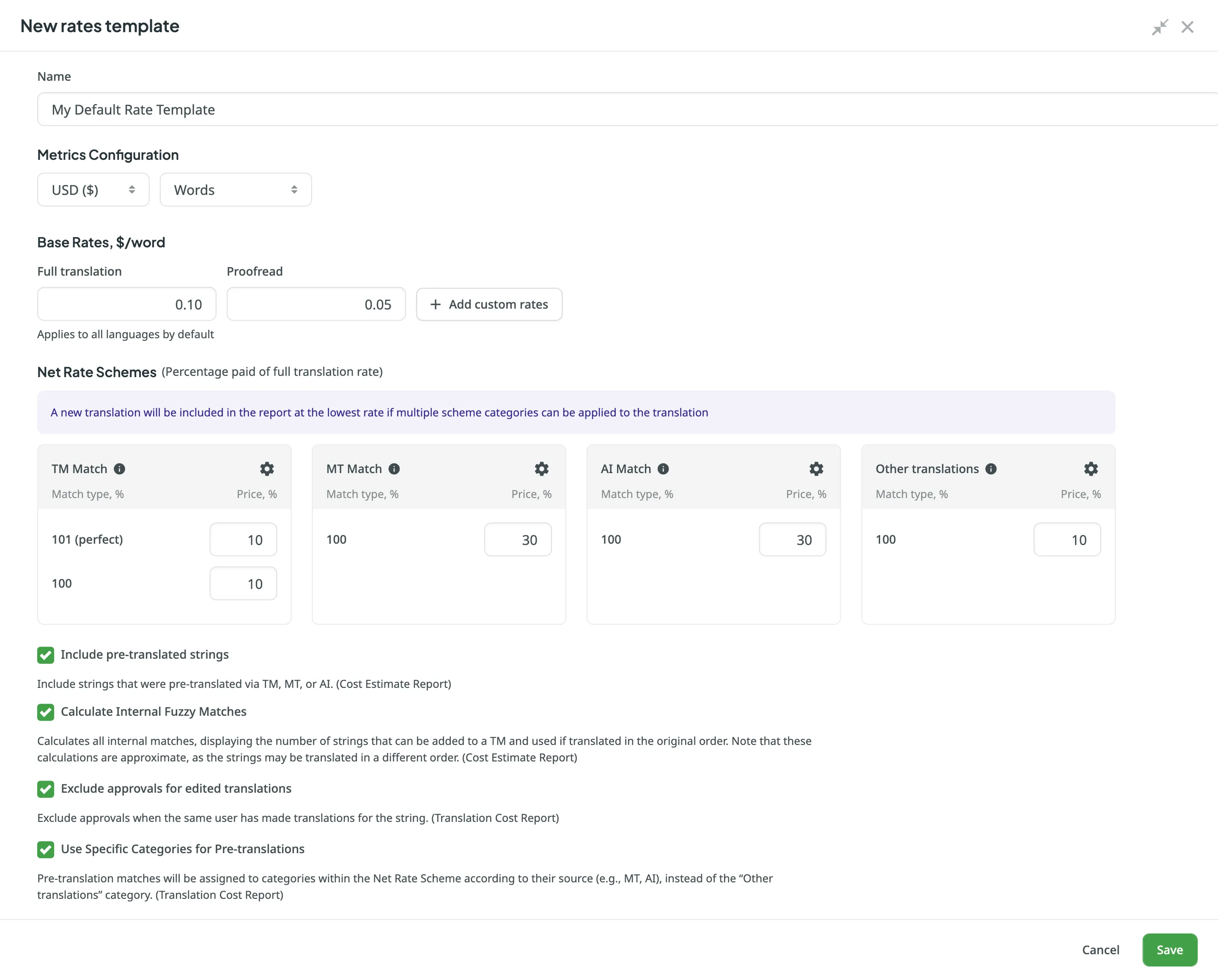Click Add custom rates button
Image resolution: width=1218 pixels, height=980 pixels.
point(488,304)
